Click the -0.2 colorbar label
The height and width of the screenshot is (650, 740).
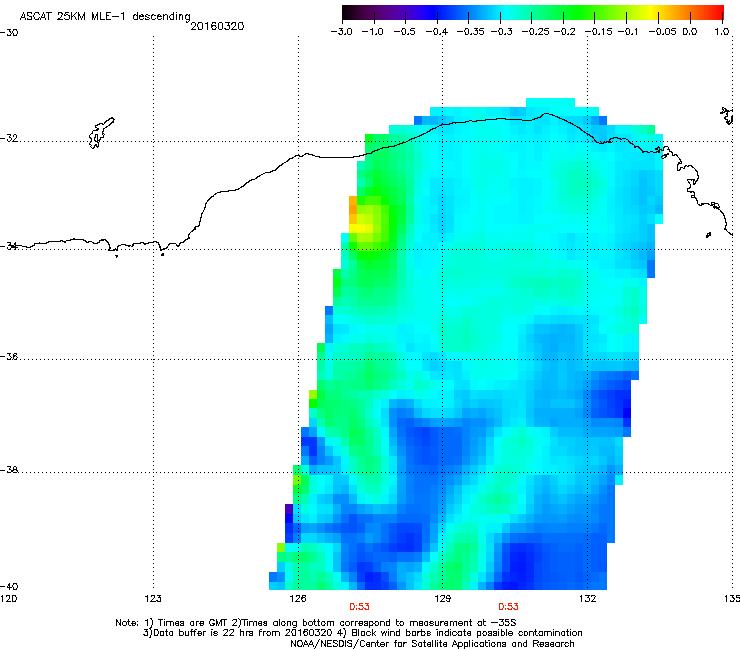pos(565,32)
